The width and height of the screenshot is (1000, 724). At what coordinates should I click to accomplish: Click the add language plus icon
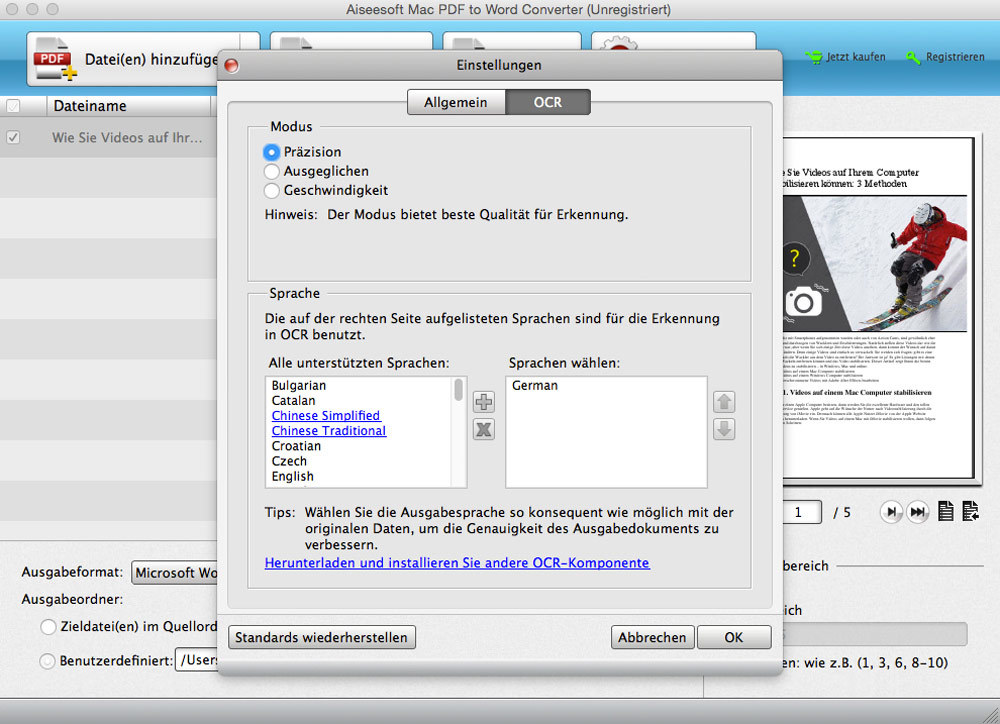pos(483,402)
